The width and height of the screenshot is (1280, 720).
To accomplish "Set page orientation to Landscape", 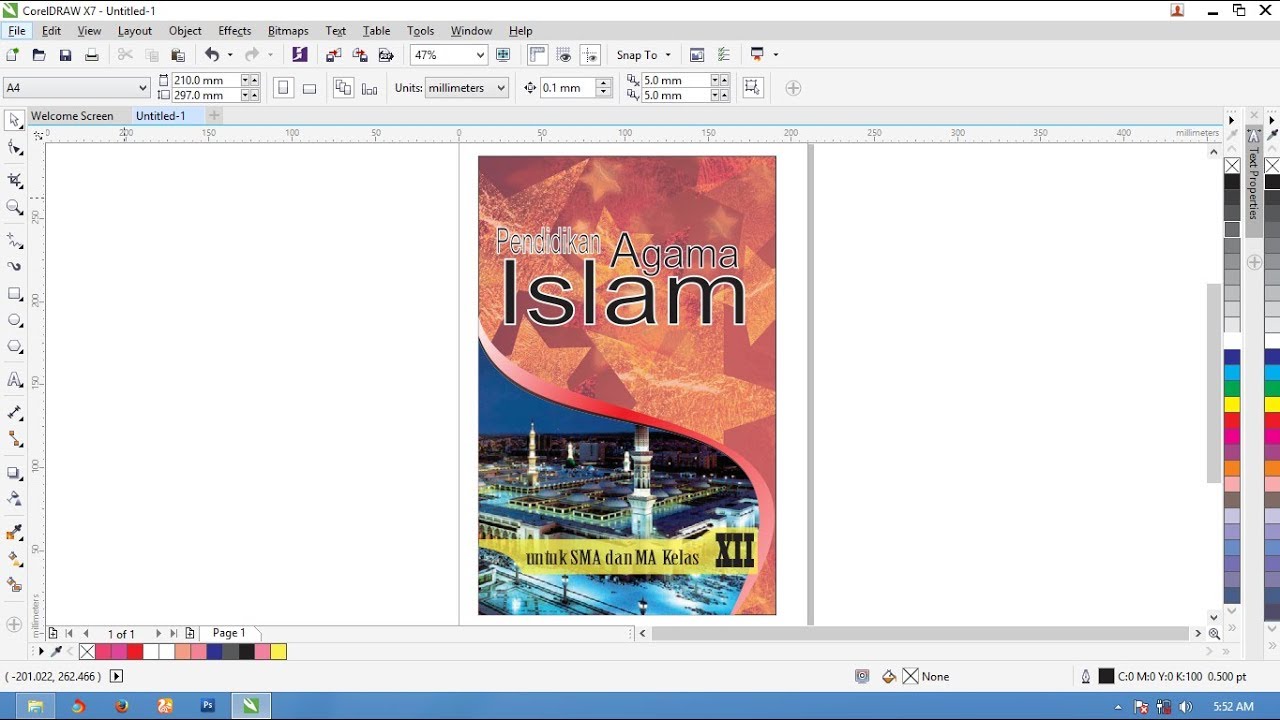I will [x=310, y=88].
